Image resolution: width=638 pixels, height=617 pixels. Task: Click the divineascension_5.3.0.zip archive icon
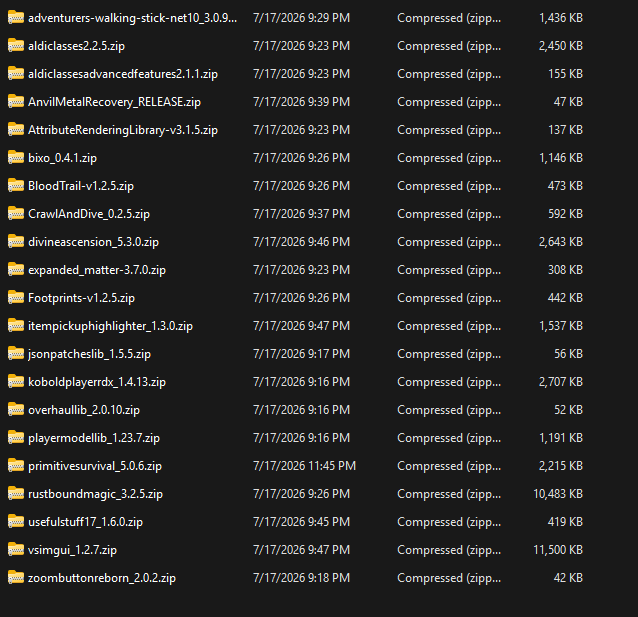click(16, 241)
